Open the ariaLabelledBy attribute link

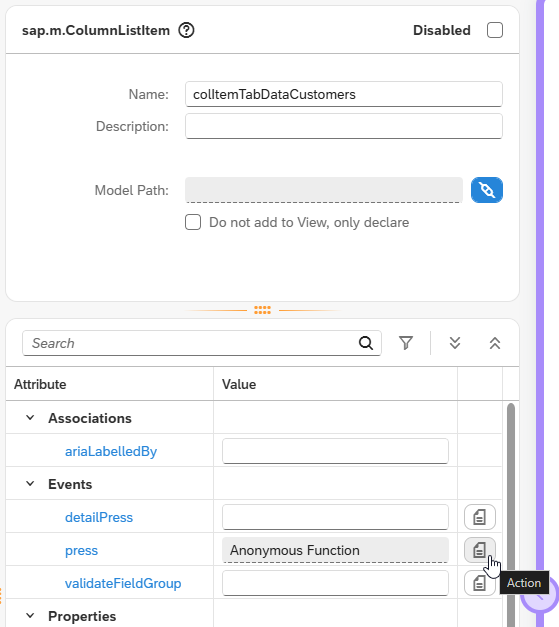[111, 451]
